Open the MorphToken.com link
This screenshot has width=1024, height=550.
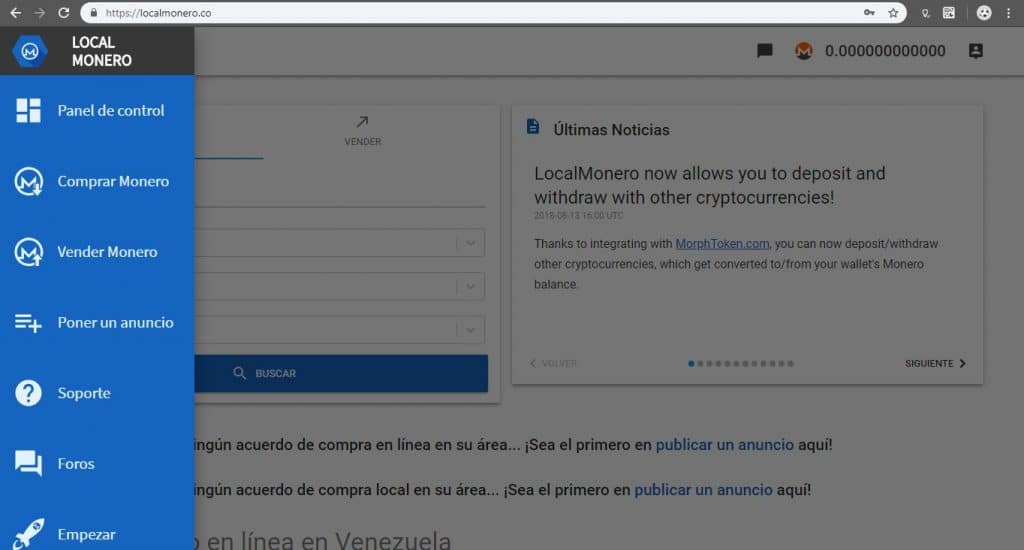pos(722,244)
